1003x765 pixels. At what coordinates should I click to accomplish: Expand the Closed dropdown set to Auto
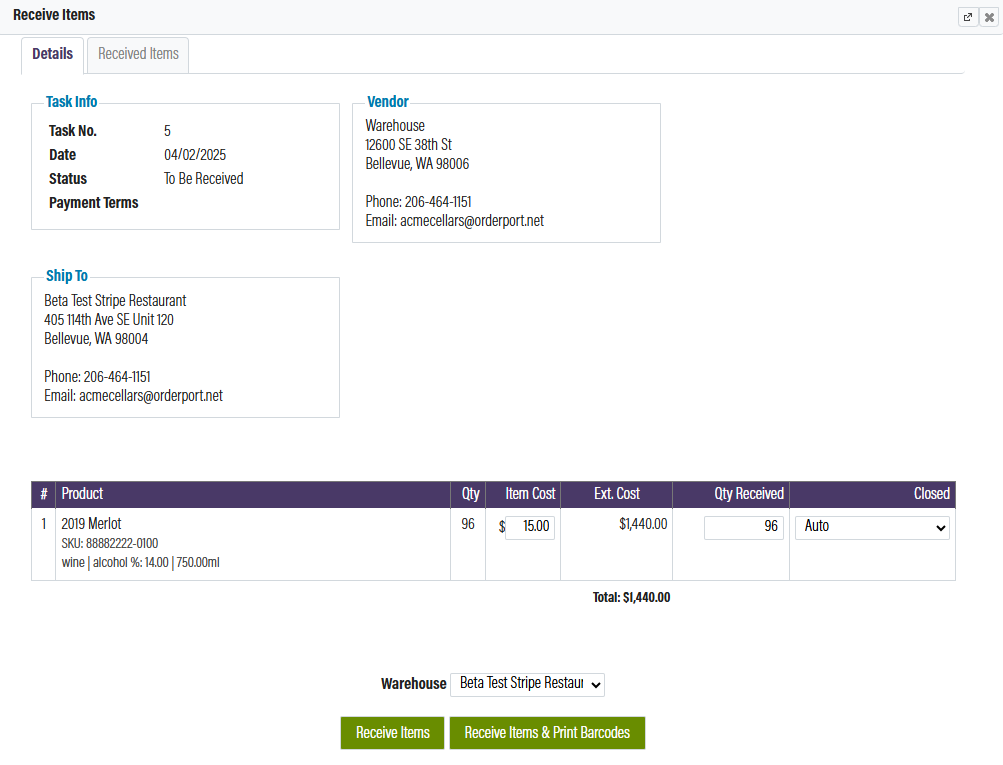[871, 527]
